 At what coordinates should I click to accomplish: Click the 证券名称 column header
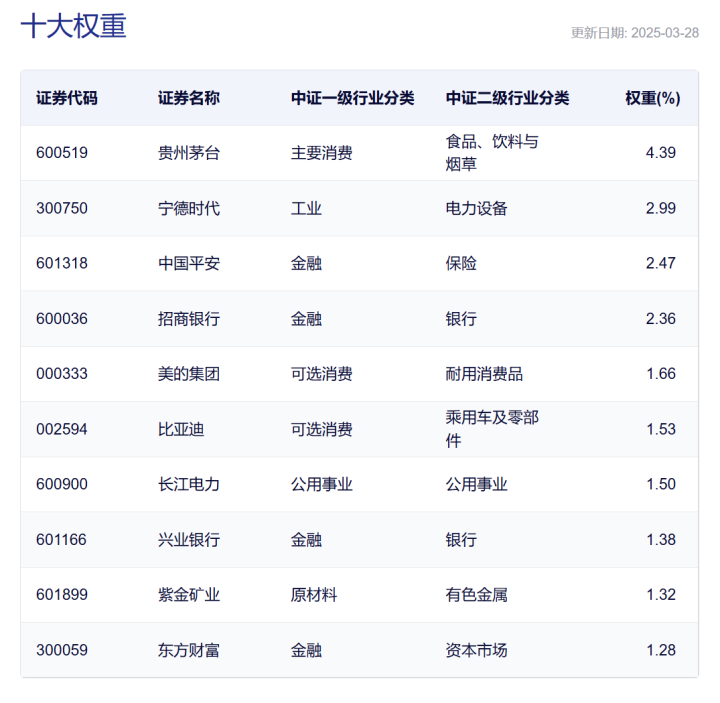pyautogui.click(x=189, y=98)
